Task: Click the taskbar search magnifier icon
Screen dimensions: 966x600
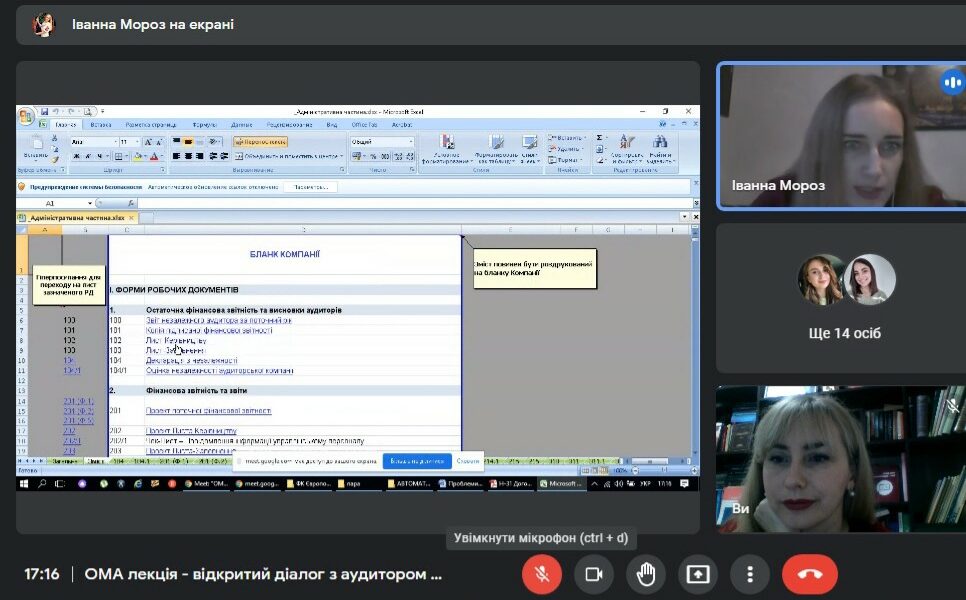Action: (42, 484)
